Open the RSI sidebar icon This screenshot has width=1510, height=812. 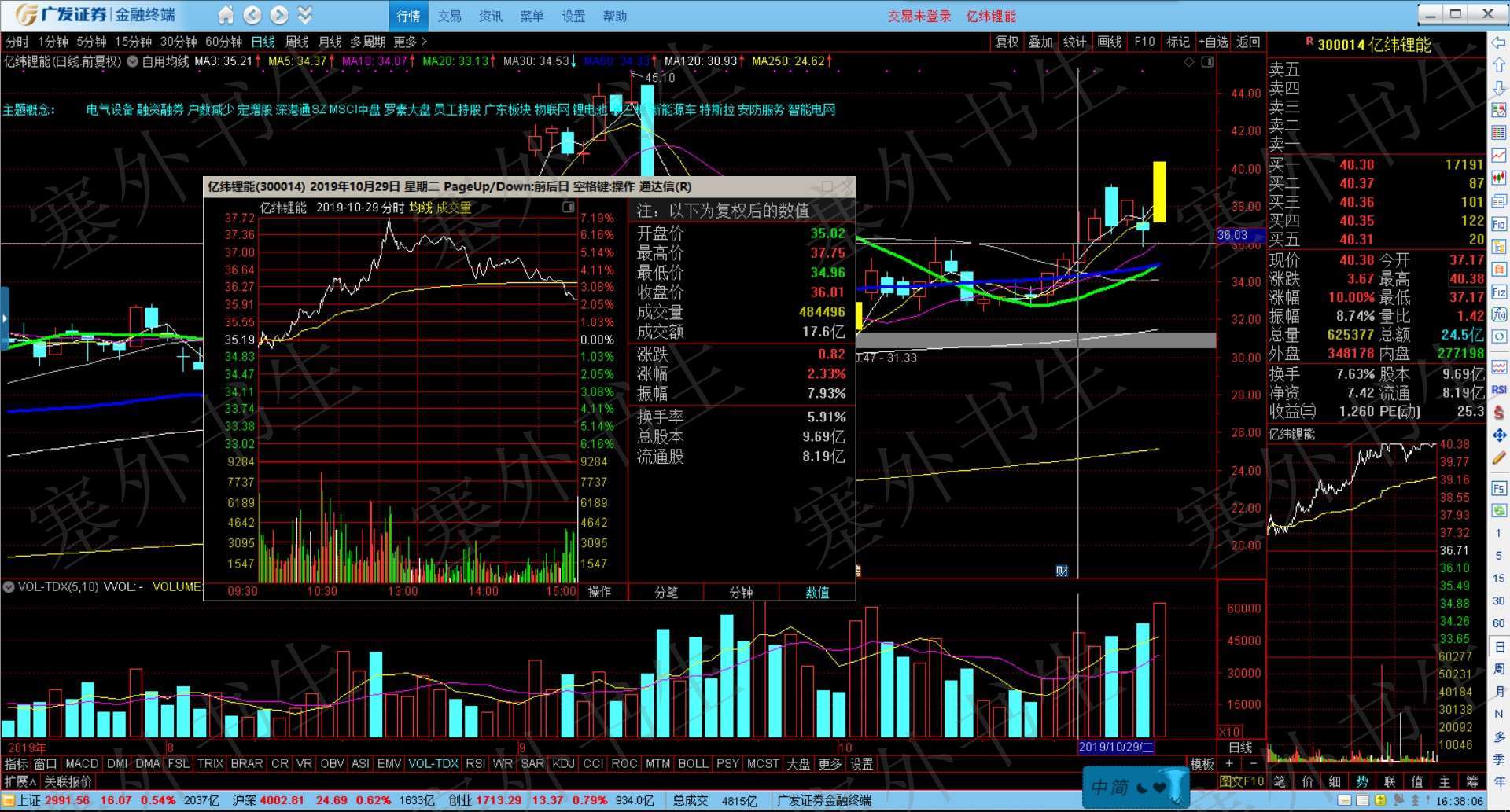click(1499, 389)
